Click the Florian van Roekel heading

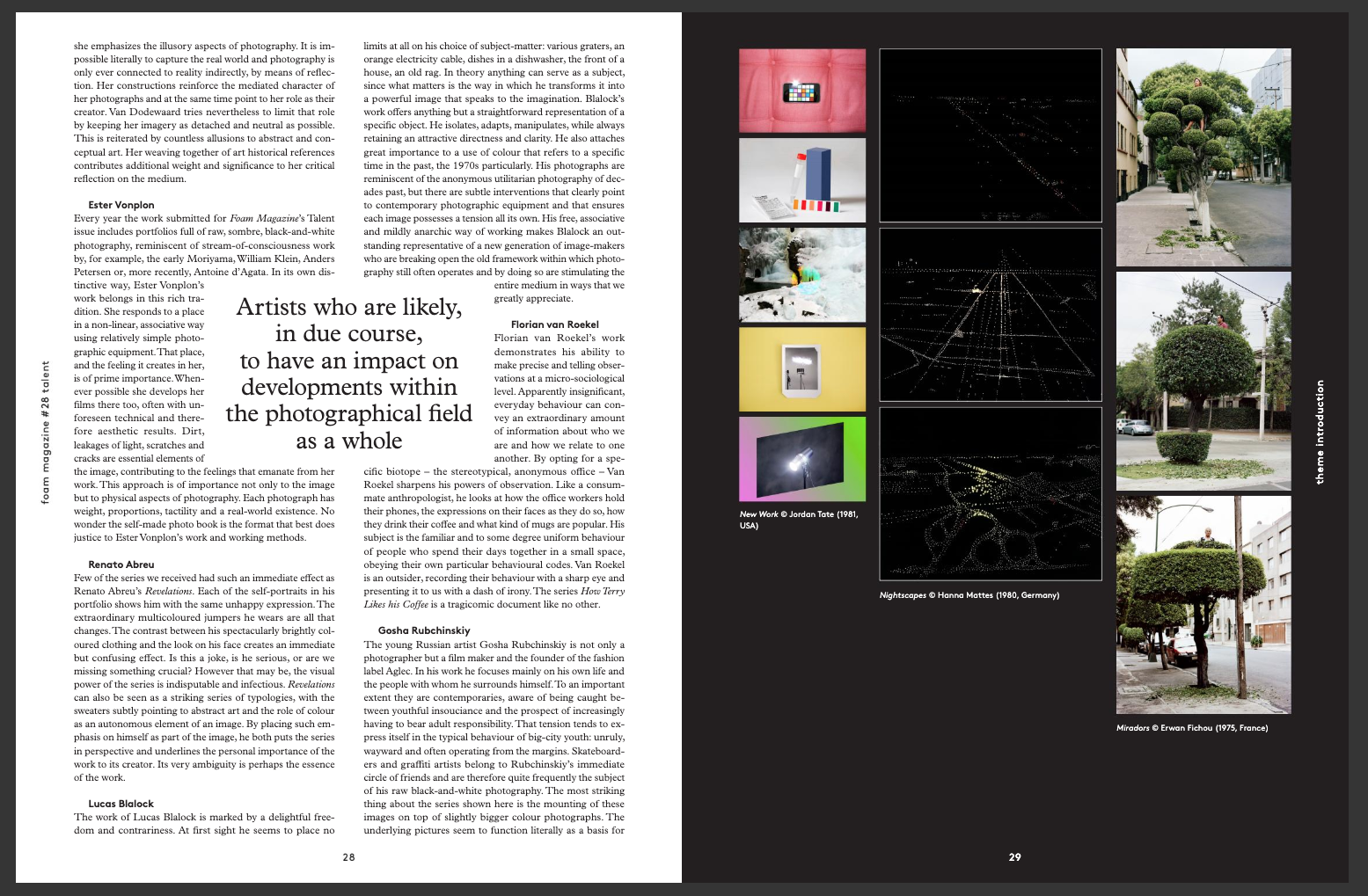coord(554,324)
